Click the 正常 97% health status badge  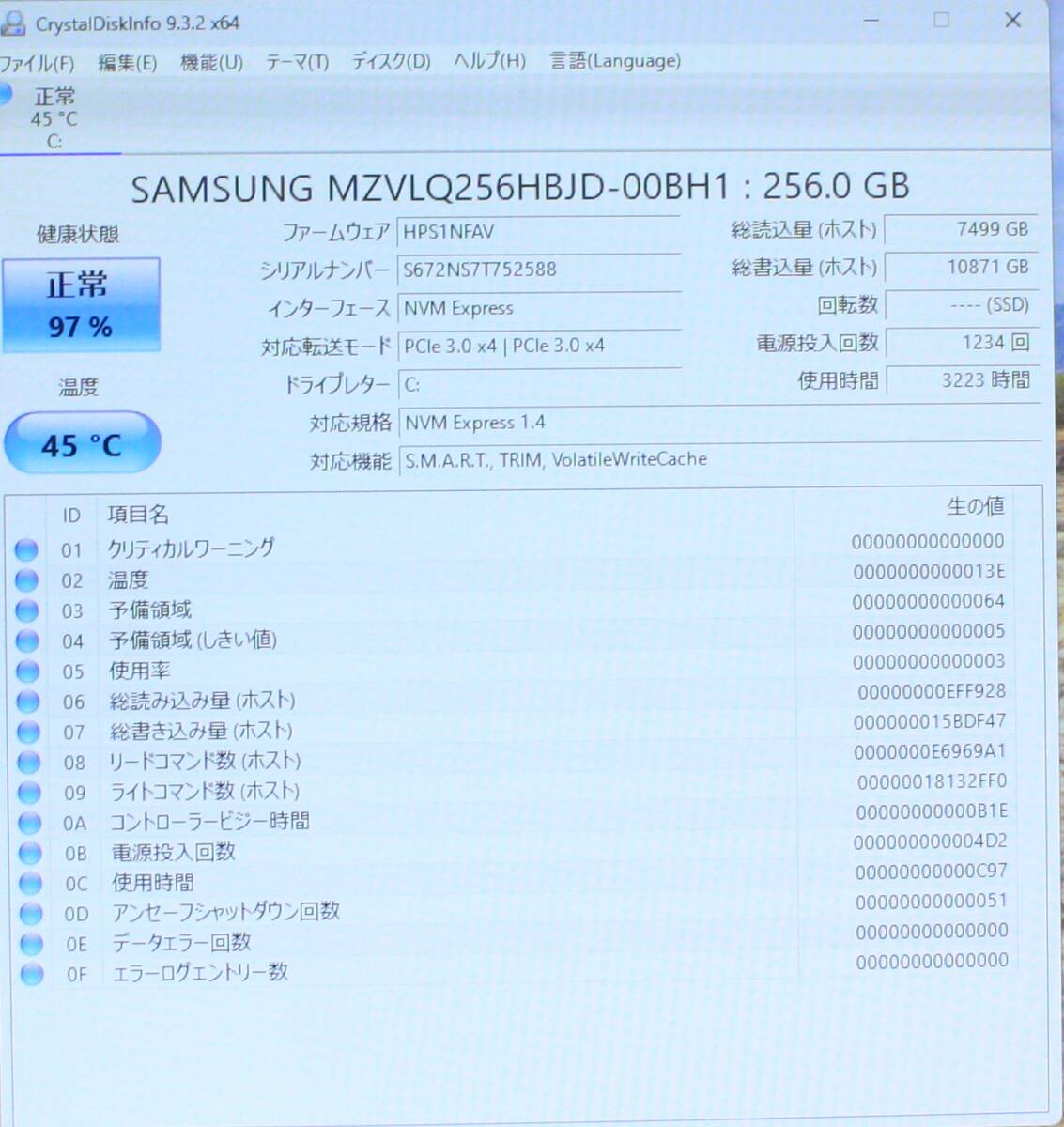(x=83, y=304)
